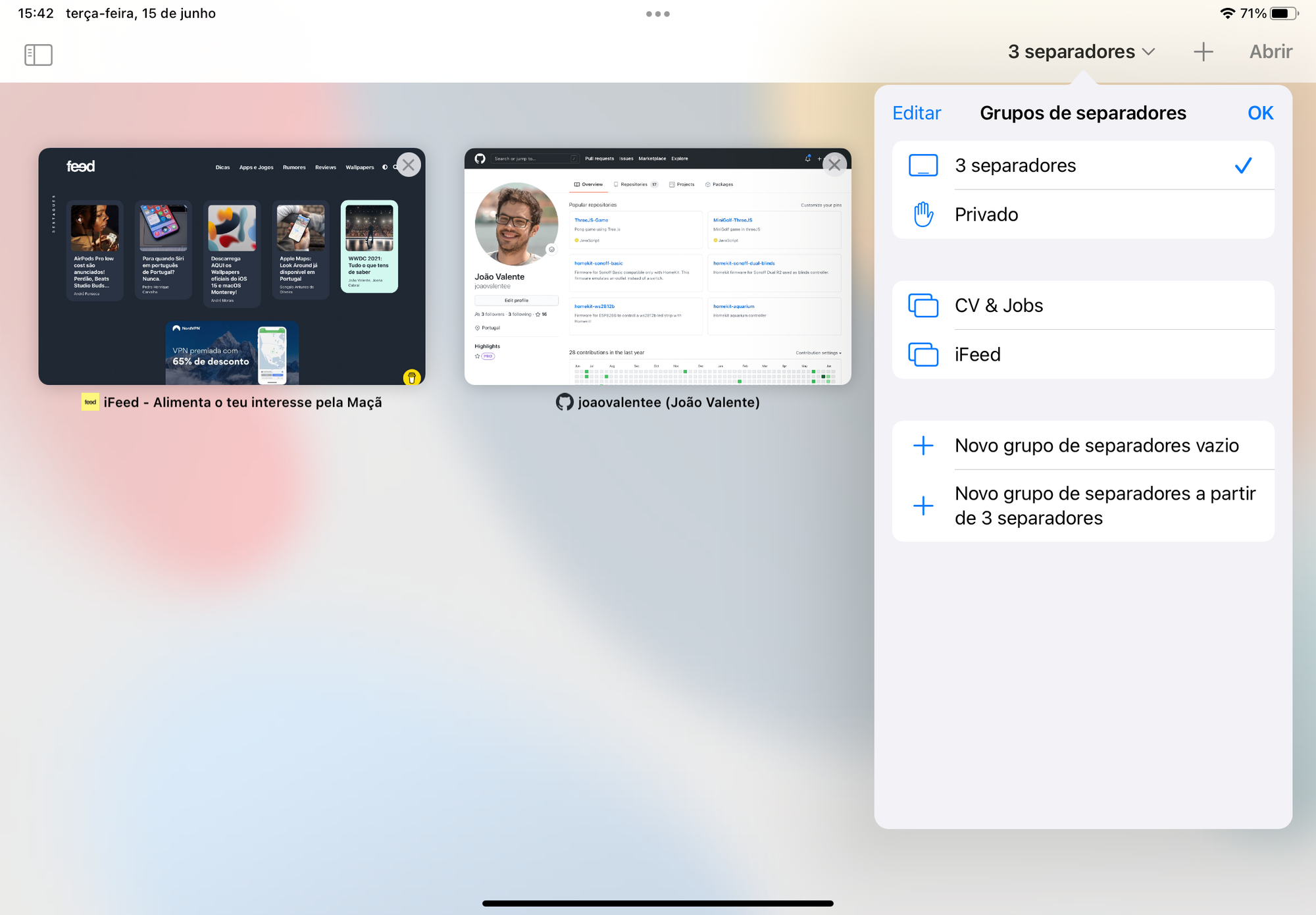Click the hand icon for Privado
Viewport: 1316px width, 915px height.
[x=923, y=215]
